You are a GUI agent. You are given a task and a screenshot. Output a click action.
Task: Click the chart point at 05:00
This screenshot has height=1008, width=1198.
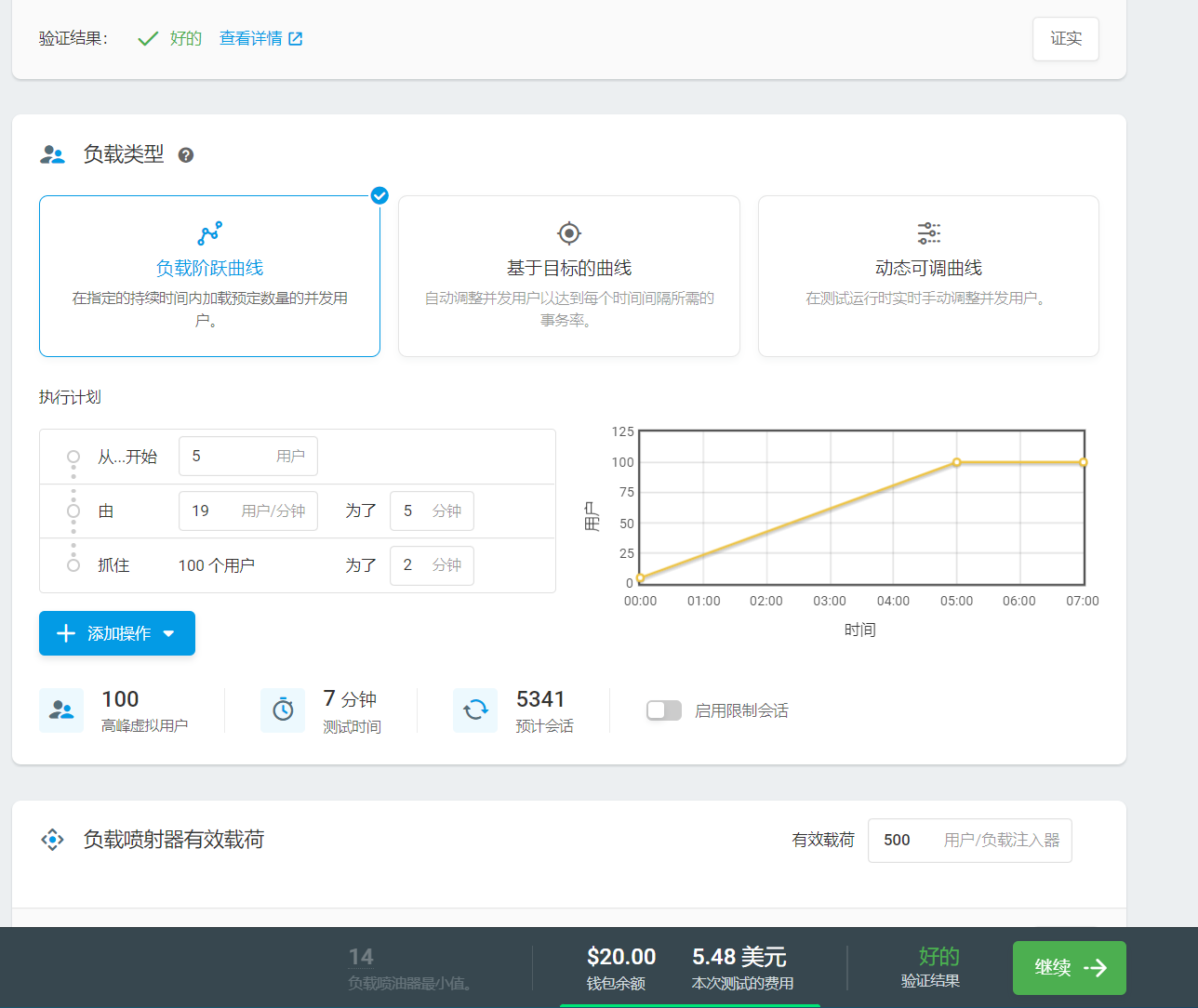tap(956, 462)
